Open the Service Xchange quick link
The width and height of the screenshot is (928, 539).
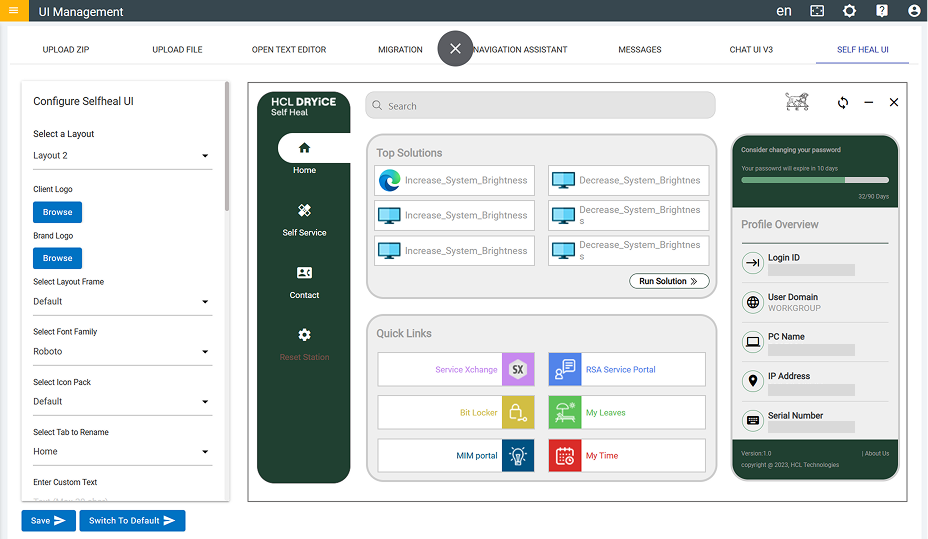coord(456,369)
